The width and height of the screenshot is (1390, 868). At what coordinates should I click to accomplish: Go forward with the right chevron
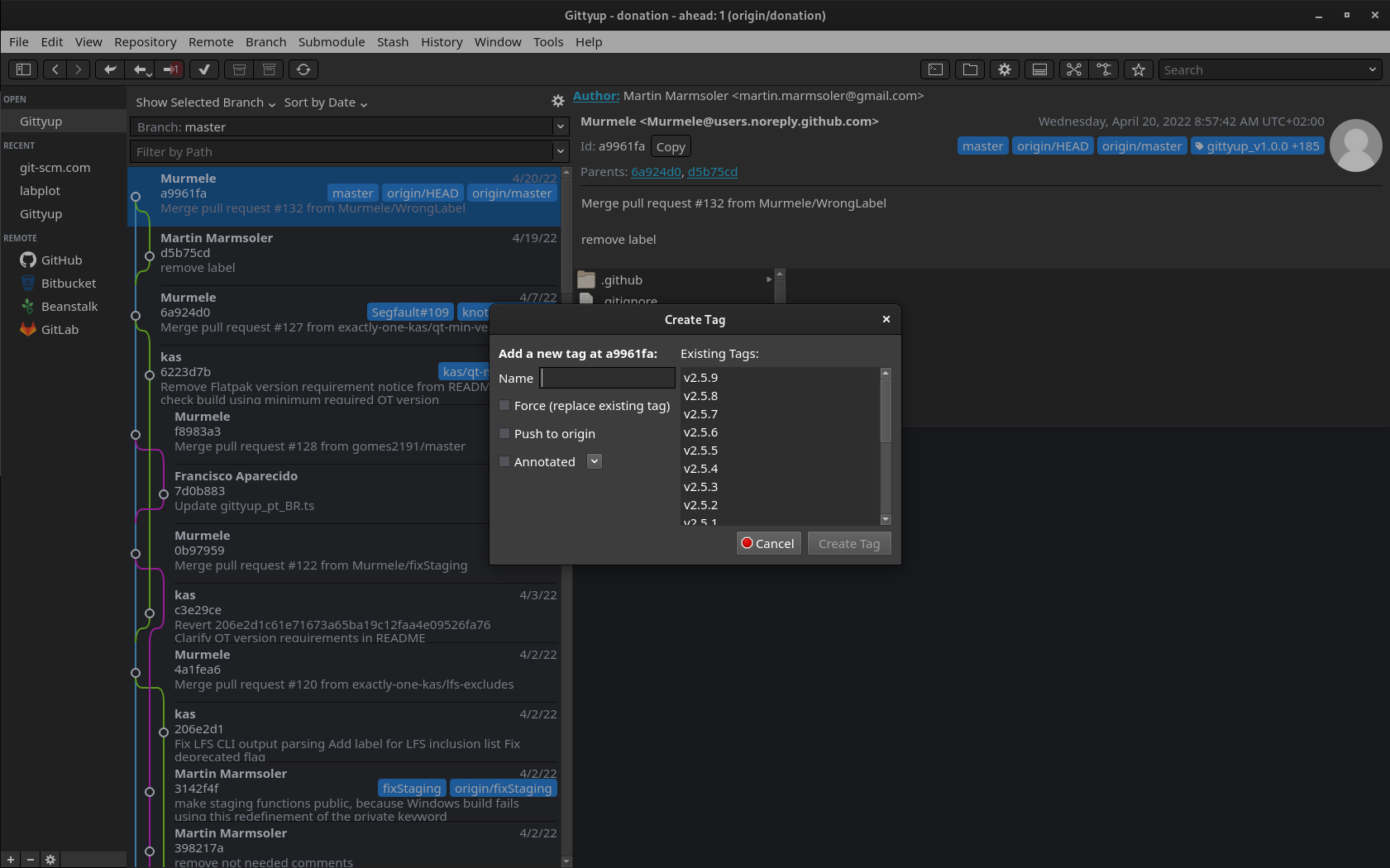(x=78, y=69)
